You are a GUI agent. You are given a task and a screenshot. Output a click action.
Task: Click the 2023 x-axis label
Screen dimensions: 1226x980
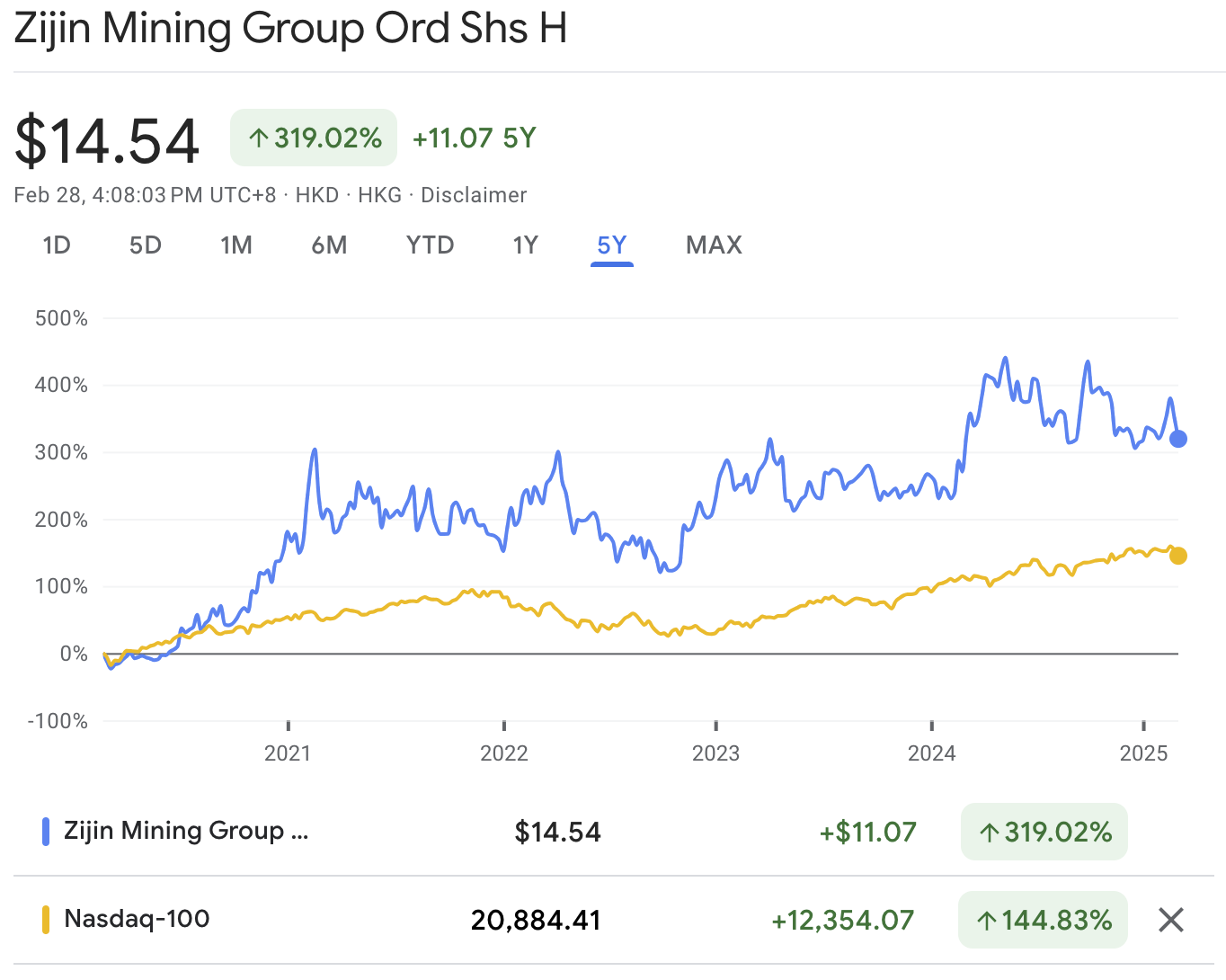click(x=715, y=753)
